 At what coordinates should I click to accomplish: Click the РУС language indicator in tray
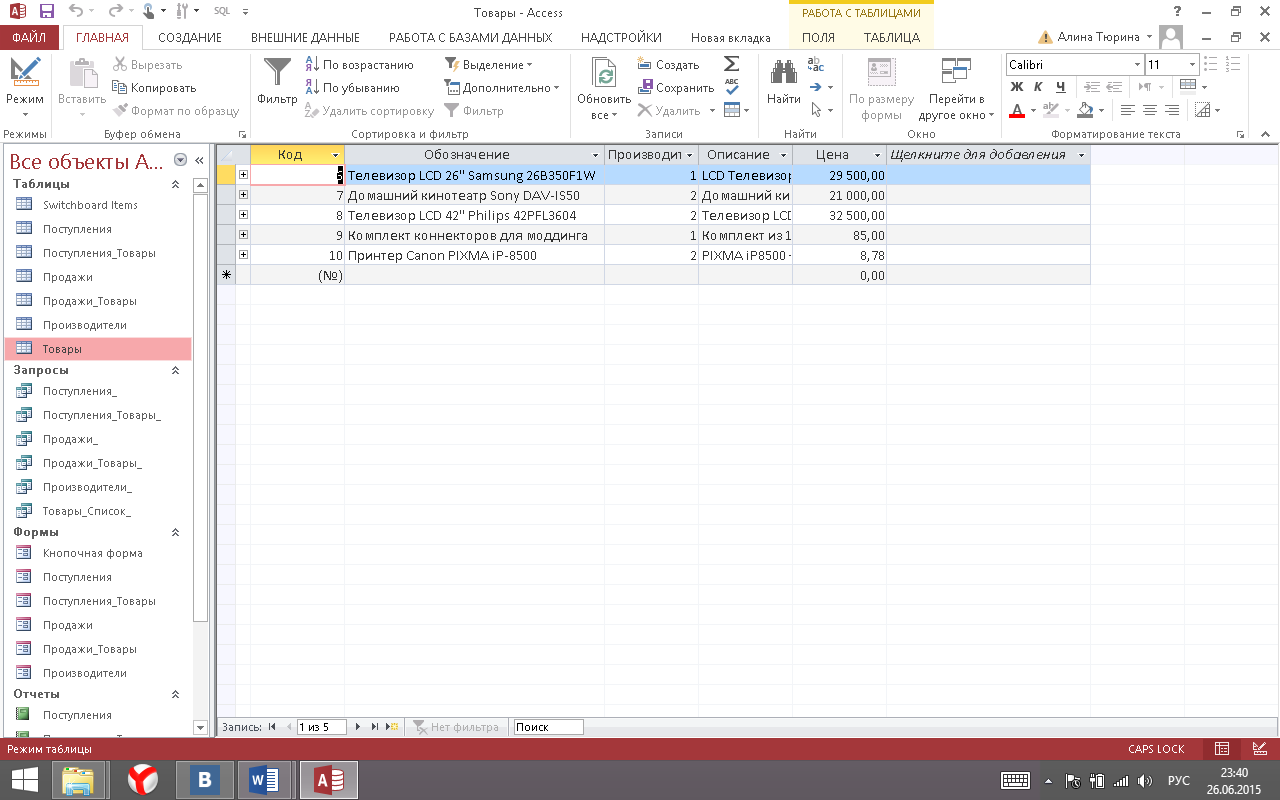[1179, 780]
